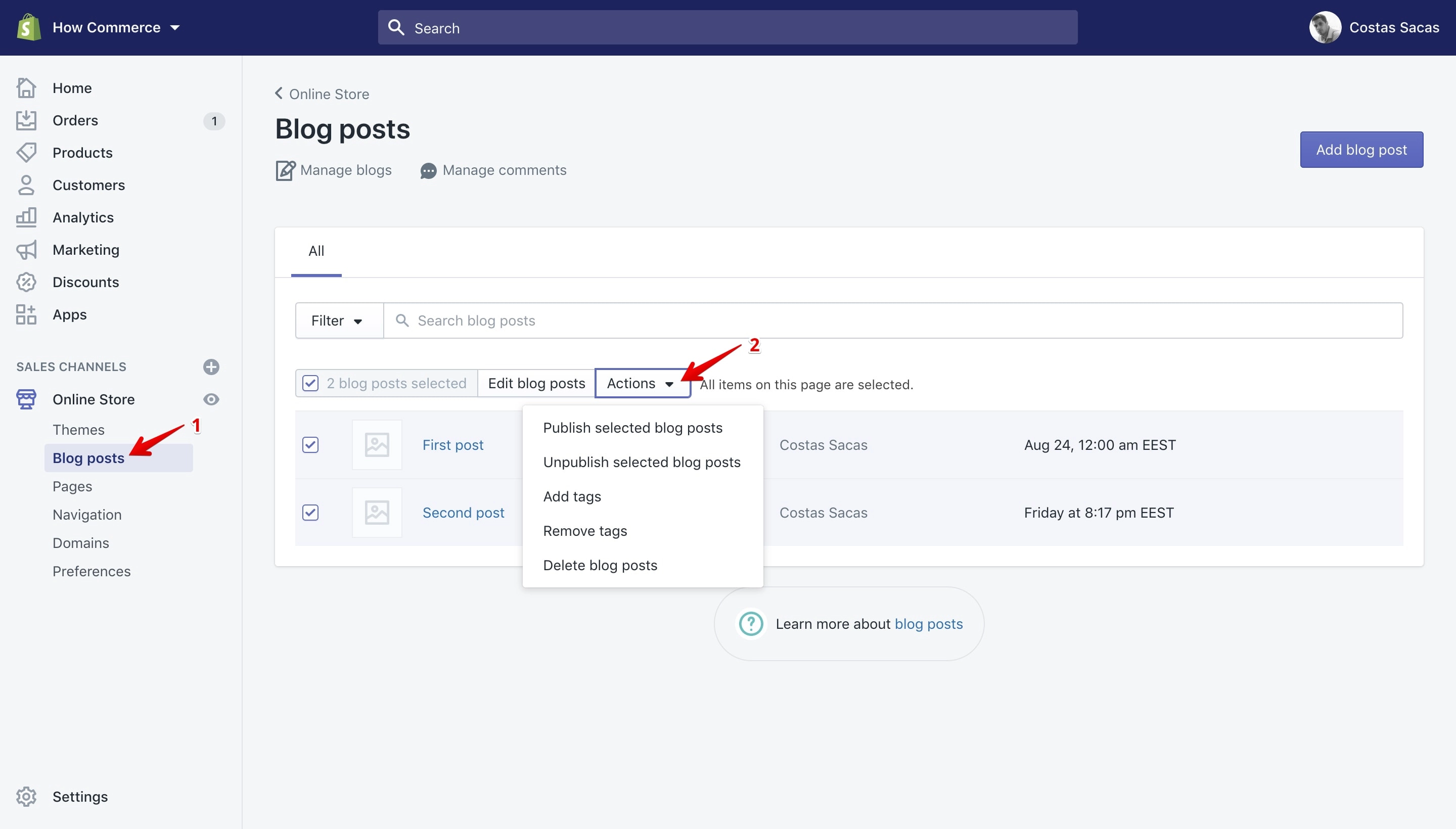Open the First post link
This screenshot has width=1456, height=829.
coord(452,445)
